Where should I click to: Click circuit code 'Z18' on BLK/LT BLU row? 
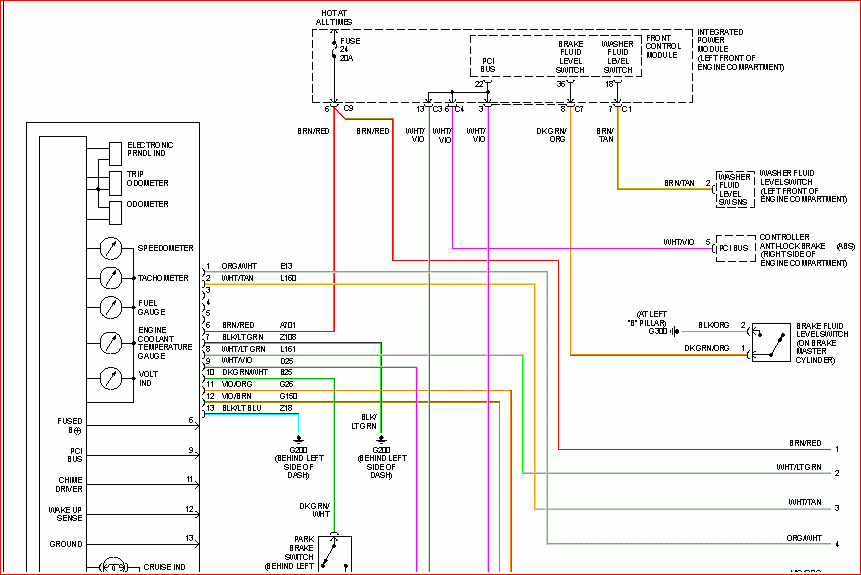pyautogui.click(x=286, y=408)
